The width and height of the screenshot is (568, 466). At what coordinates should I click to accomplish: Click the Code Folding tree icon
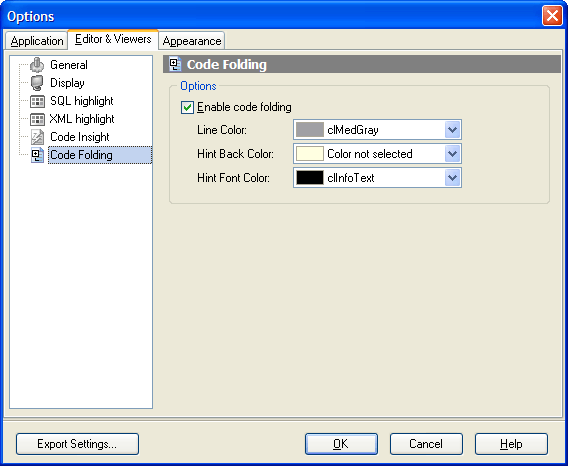click(37, 155)
